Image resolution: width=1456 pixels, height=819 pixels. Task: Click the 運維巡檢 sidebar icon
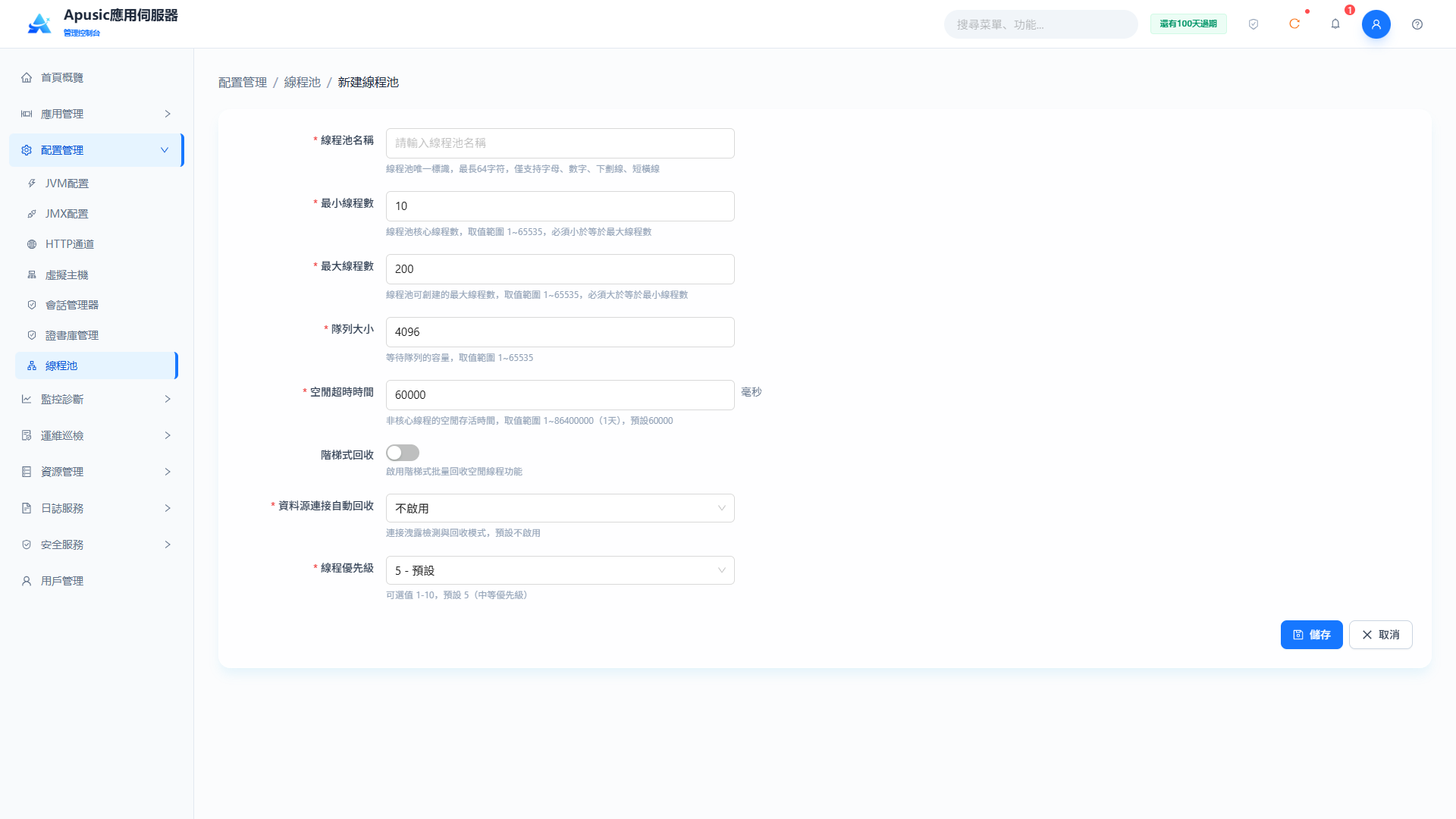[27, 435]
